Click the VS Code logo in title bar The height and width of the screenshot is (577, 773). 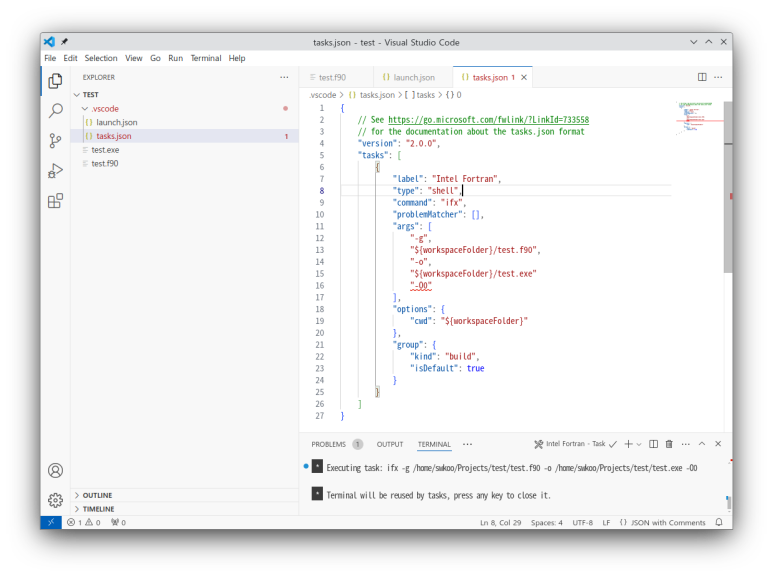pos(49,42)
